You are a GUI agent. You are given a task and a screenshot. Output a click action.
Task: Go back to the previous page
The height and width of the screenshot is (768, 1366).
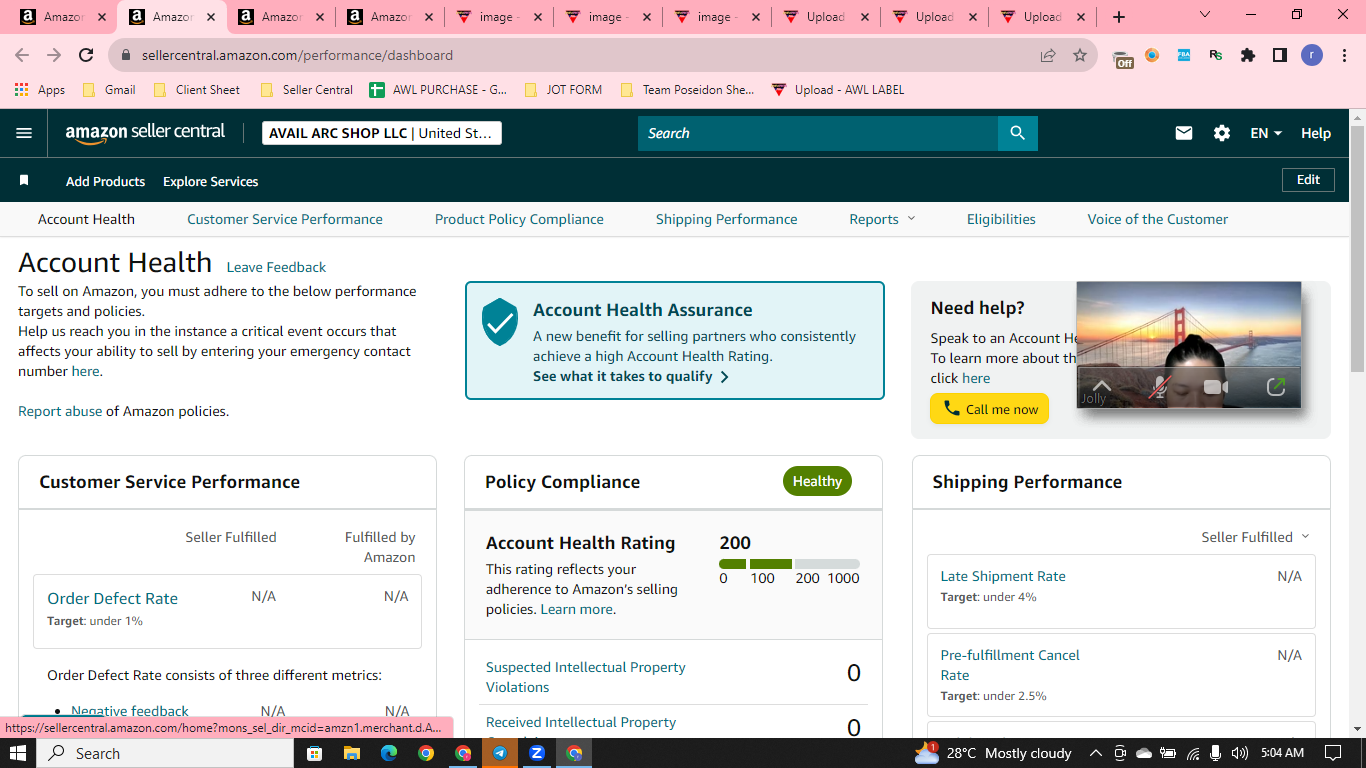click(22, 55)
